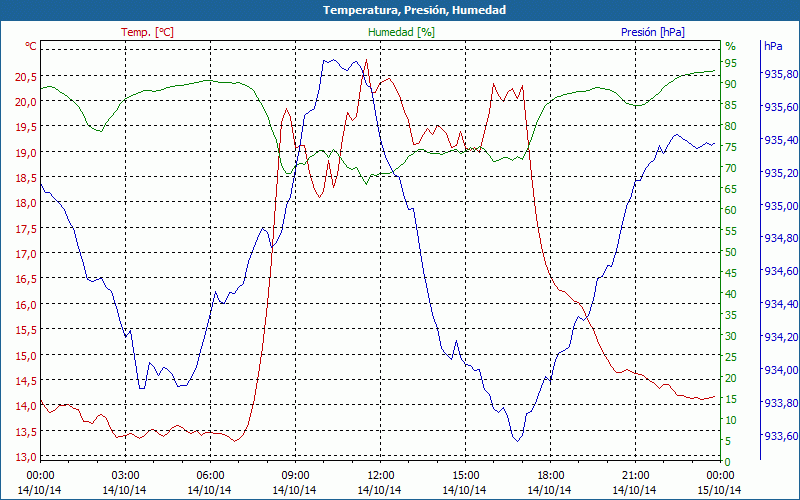The width and height of the screenshot is (800, 500).
Task: Select the red 'Temp. [°C]' legend label
Action: [x=147, y=32]
